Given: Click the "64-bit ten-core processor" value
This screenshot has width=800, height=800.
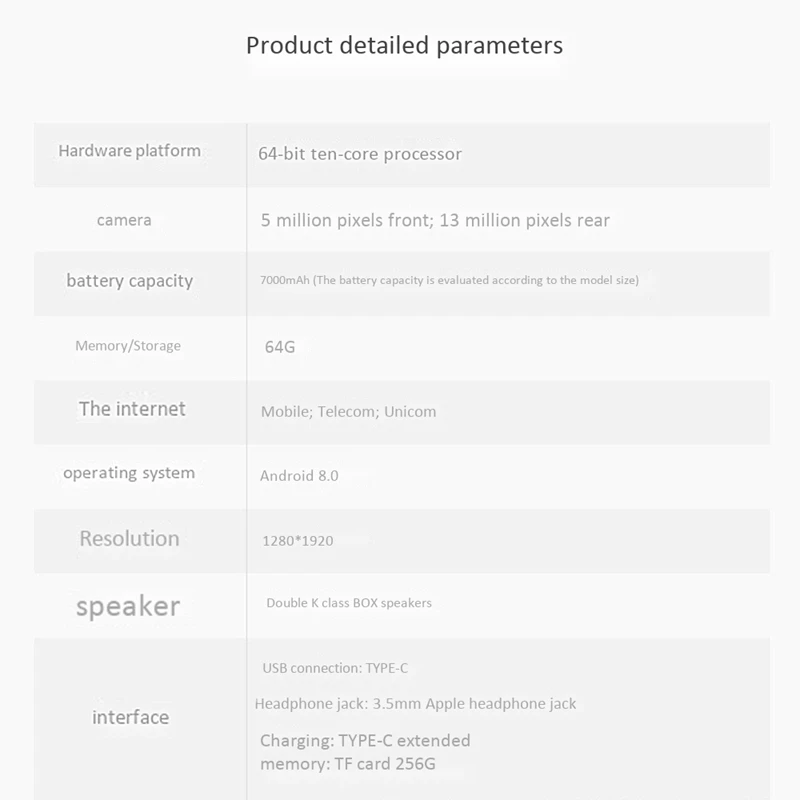Looking at the screenshot, I should pos(360,154).
